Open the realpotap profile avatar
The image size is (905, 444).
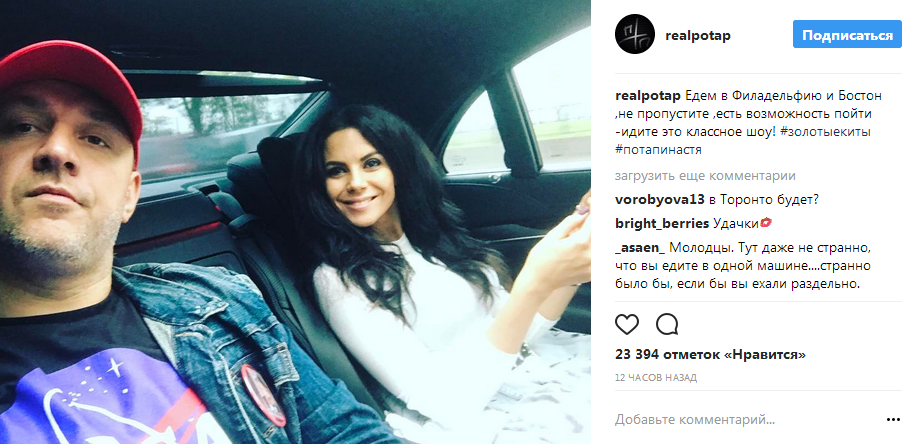point(635,34)
